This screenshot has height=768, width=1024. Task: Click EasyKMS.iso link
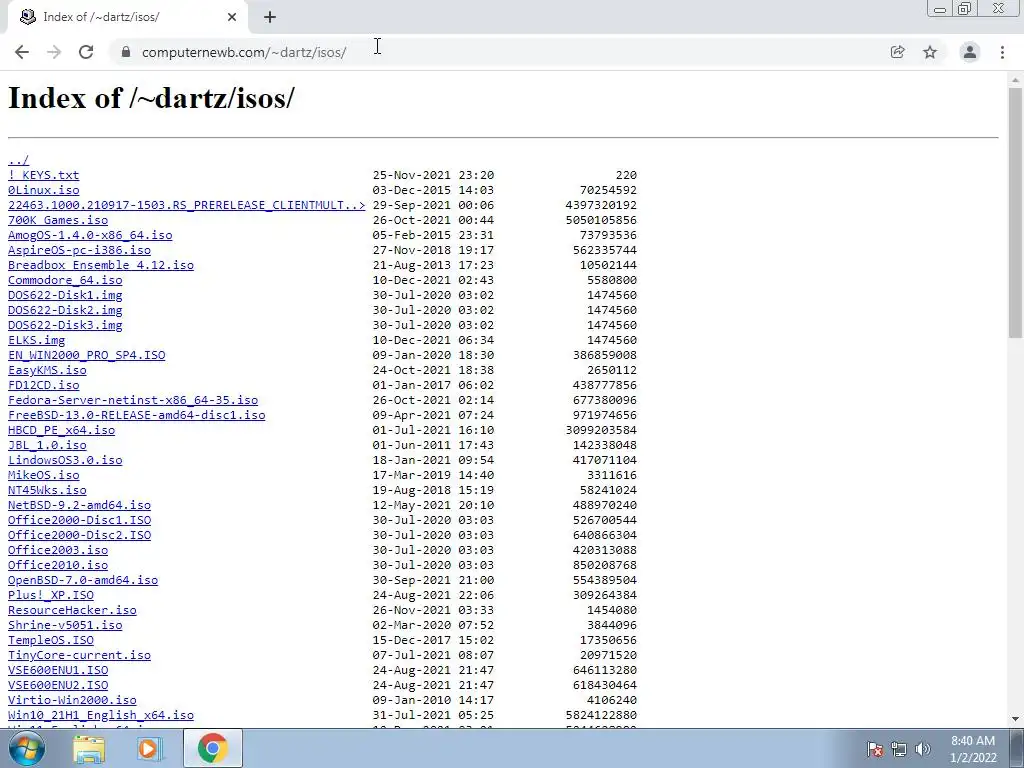47,370
